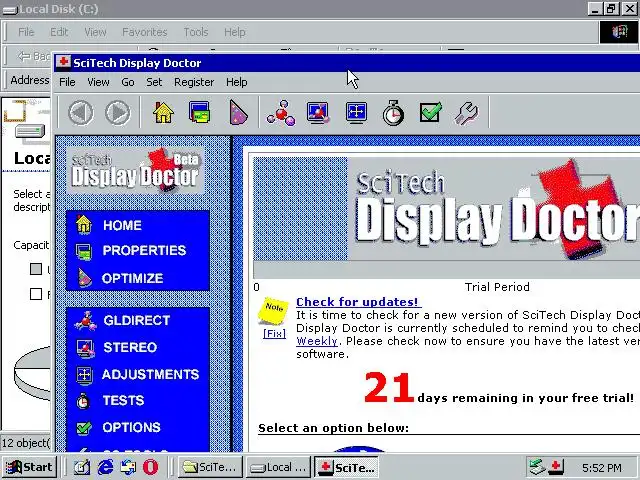Click the '12 object(s)' status bar text
The height and width of the screenshot is (480, 640).
tap(25, 443)
